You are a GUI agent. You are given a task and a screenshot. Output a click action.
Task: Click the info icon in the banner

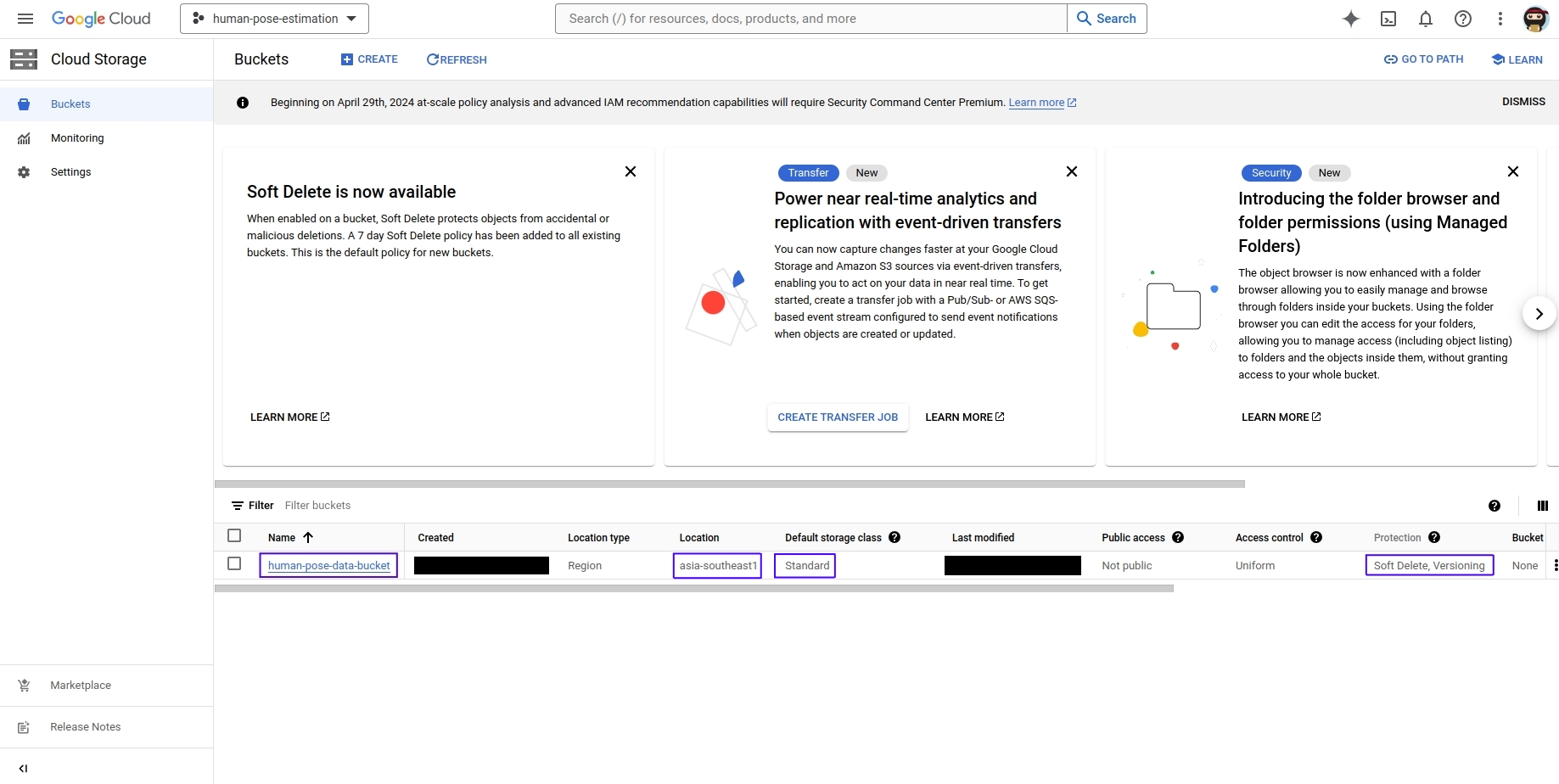point(243,103)
